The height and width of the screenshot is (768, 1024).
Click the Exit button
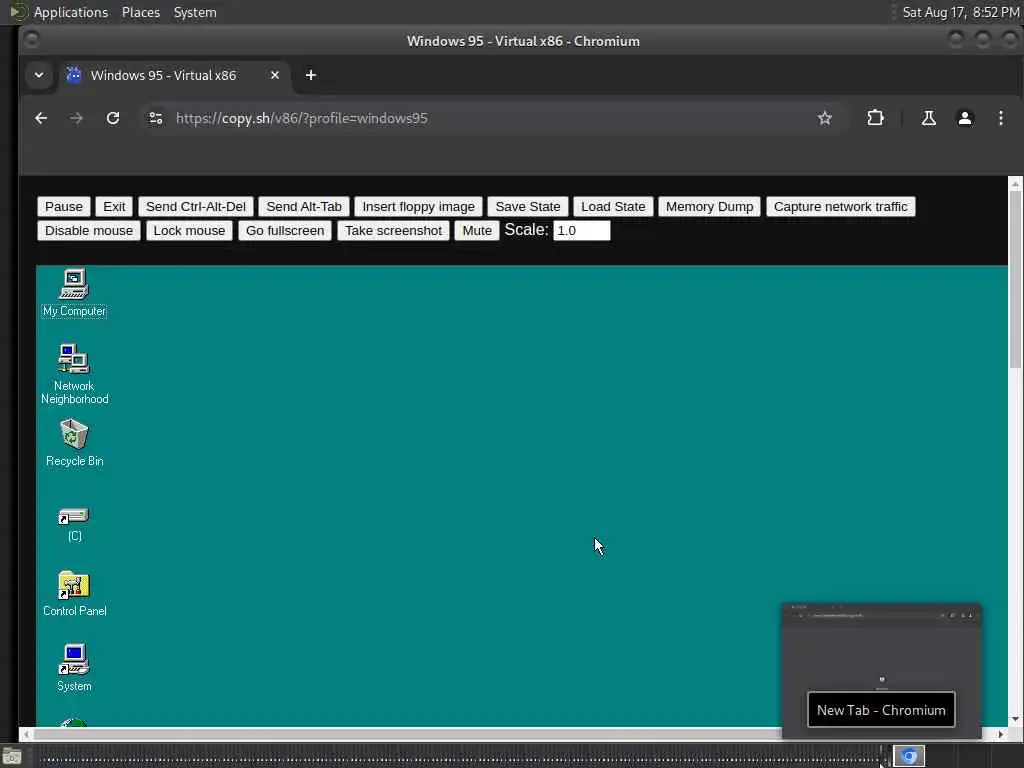pyautogui.click(x=114, y=206)
